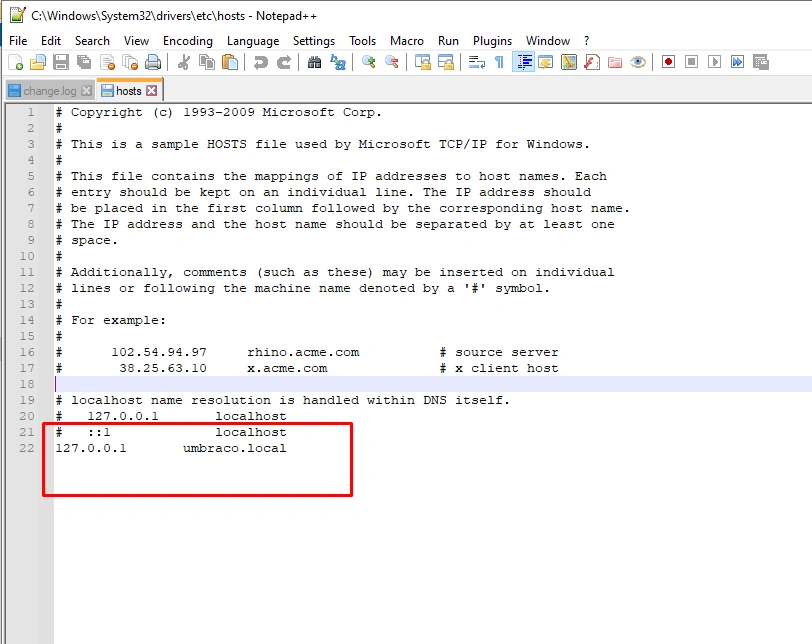Cut selection with scissors icon
The width and height of the screenshot is (812, 644).
tap(183, 62)
